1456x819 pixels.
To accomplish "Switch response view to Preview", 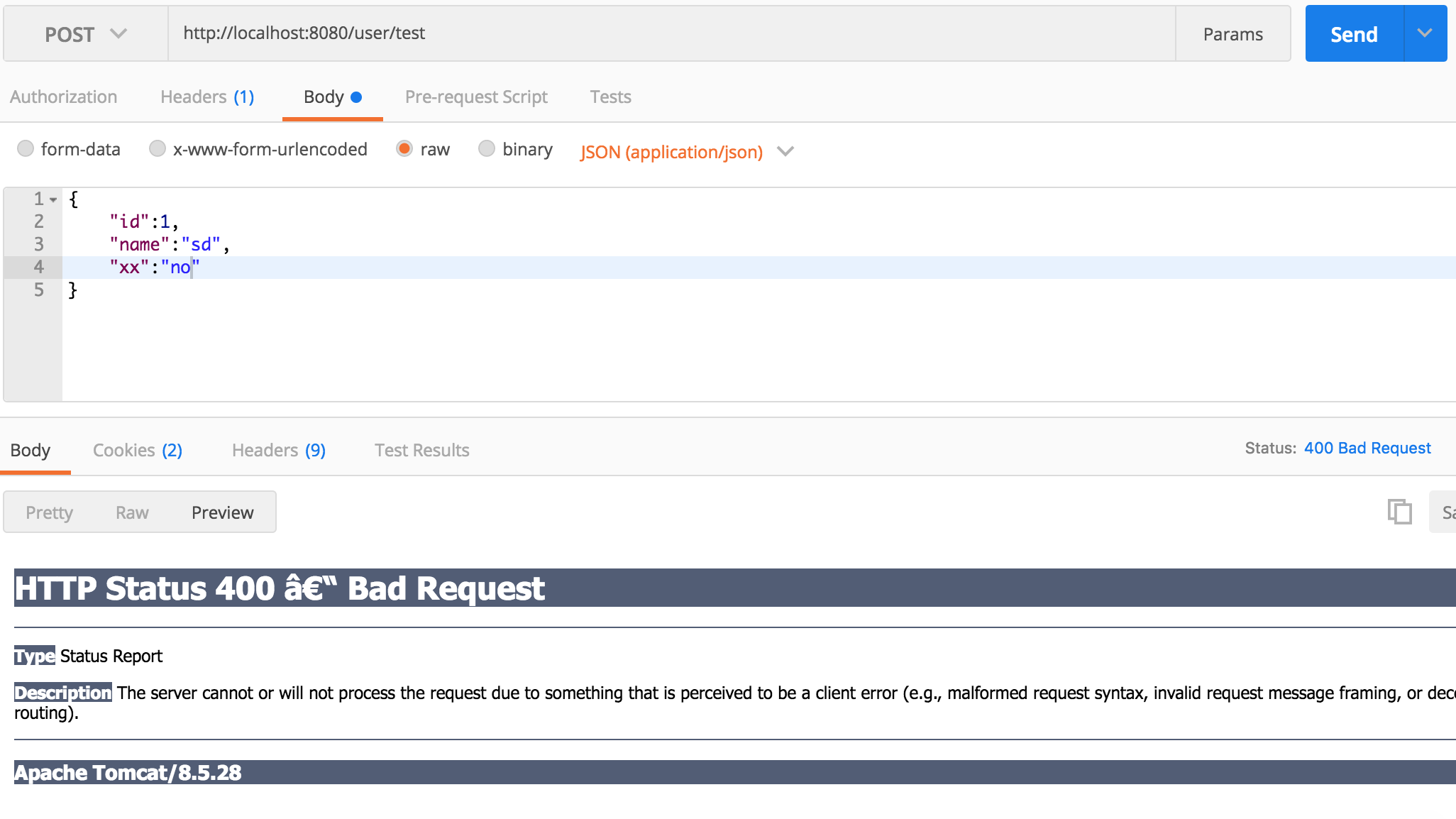I will [x=222, y=512].
